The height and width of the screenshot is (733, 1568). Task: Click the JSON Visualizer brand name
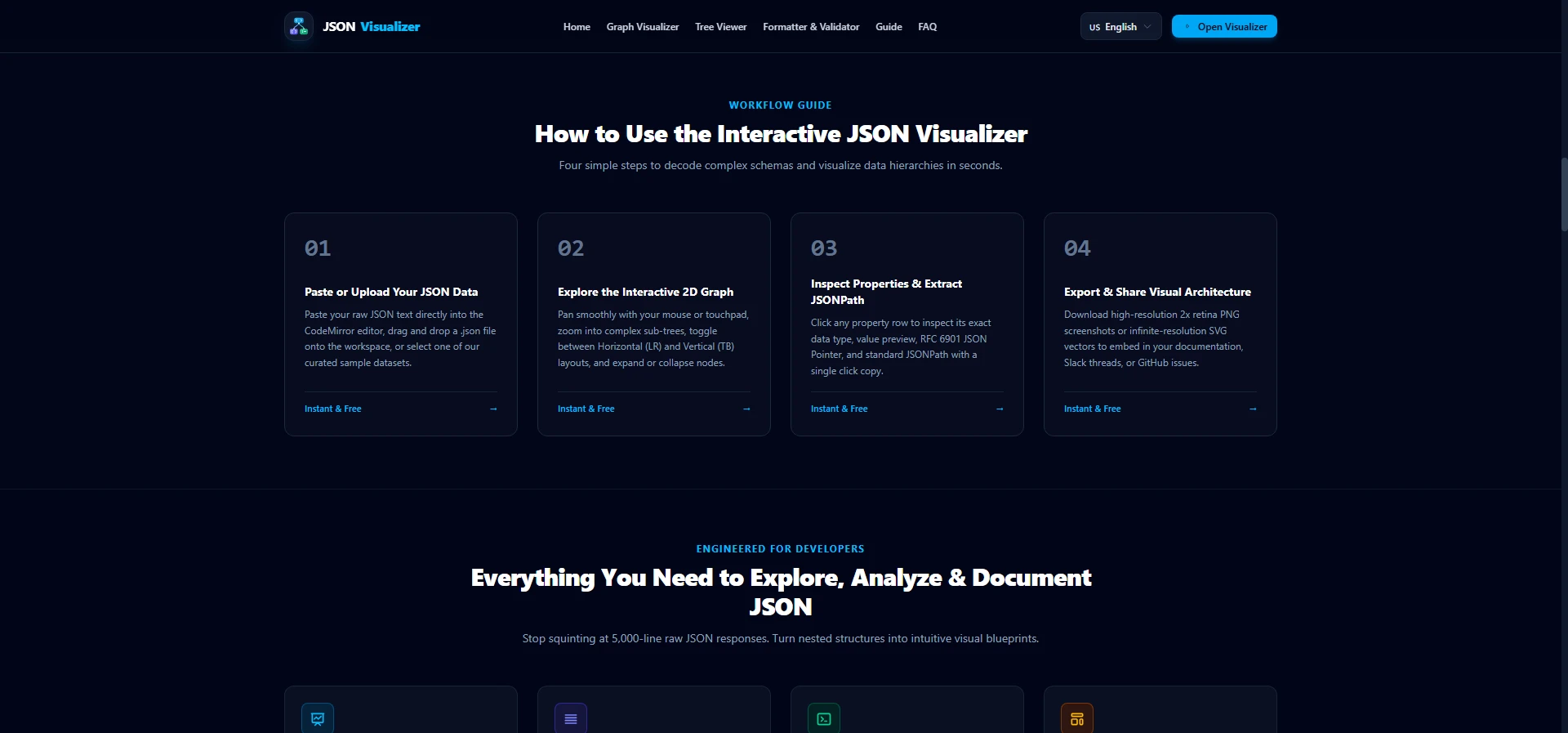click(372, 26)
